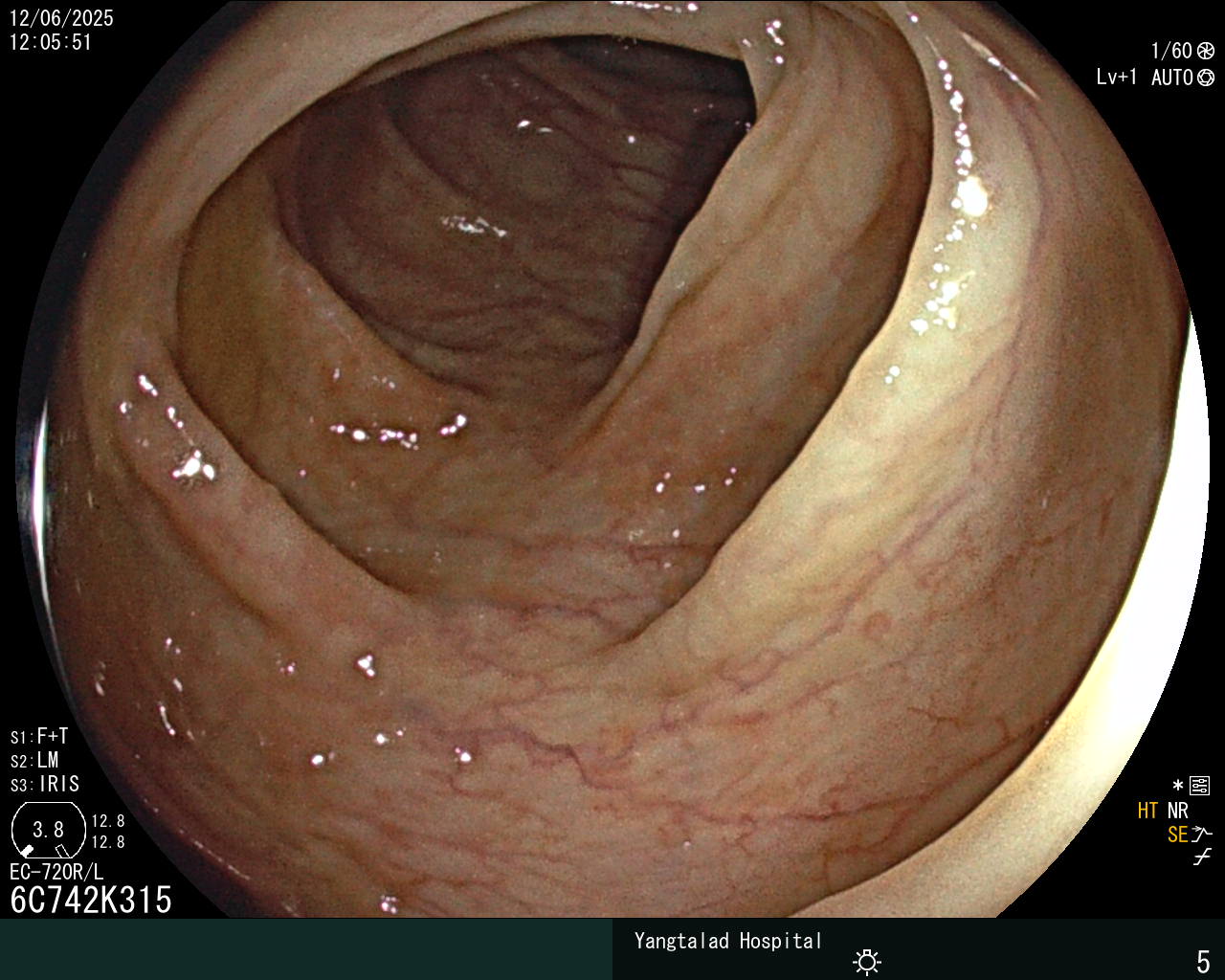The image size is (1225, 980).
Task: Open the settings sliders icon on the right
Action: [x=1199, y=787]
